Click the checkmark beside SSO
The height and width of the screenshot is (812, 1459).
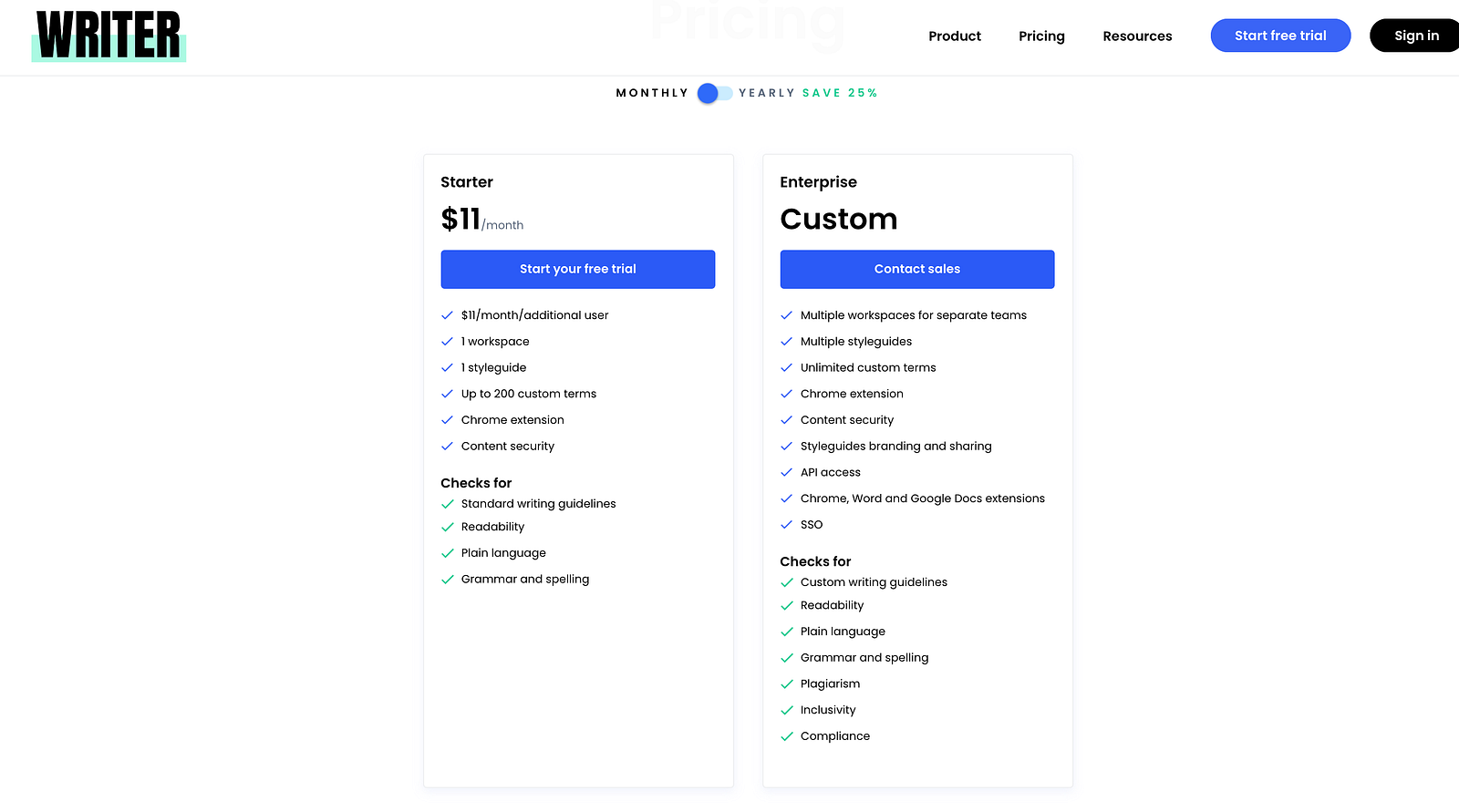click(x=786, y=525)
